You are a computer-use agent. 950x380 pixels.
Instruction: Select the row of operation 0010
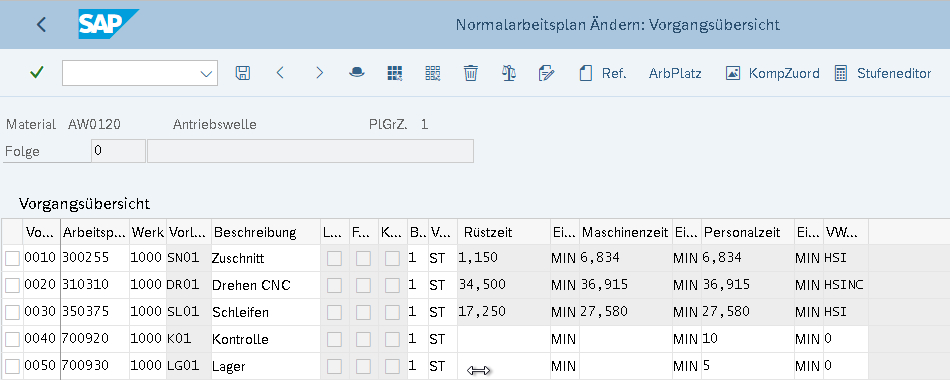coord(12,258)
